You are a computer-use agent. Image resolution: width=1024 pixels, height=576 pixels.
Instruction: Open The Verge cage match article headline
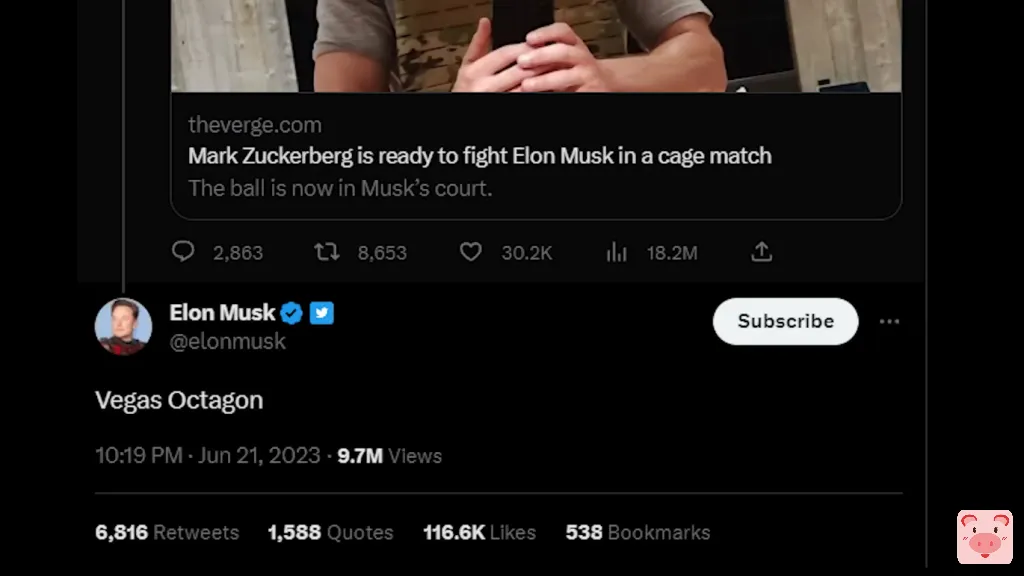tap(479, 156)
